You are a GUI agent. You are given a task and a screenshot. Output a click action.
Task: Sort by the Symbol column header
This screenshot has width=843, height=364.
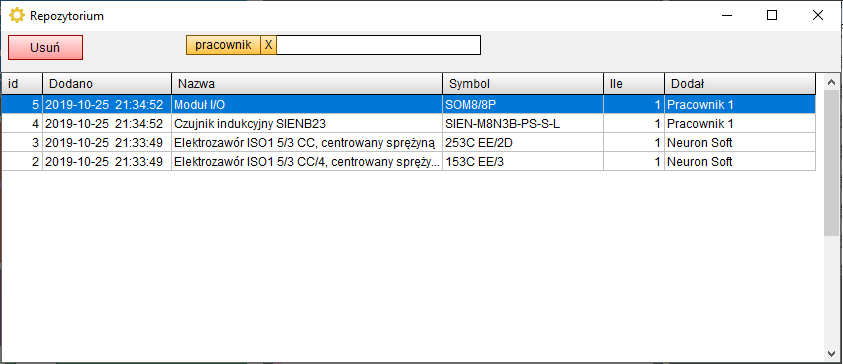[x=523, y=84]
